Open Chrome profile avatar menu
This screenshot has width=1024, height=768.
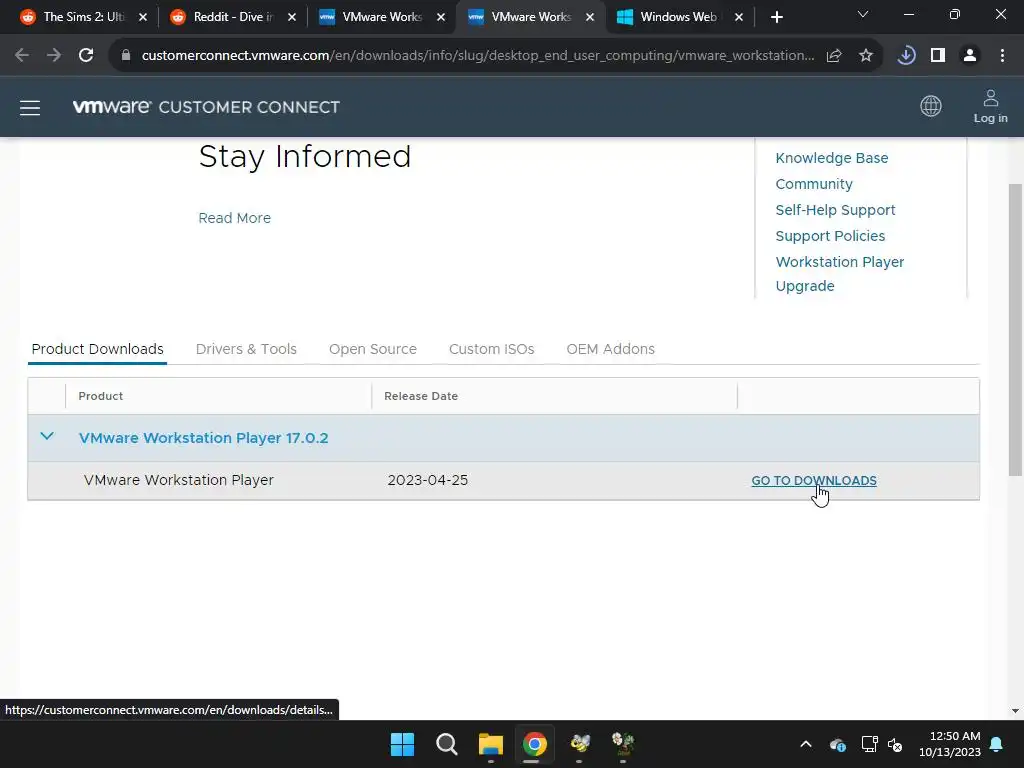(970, 56)
